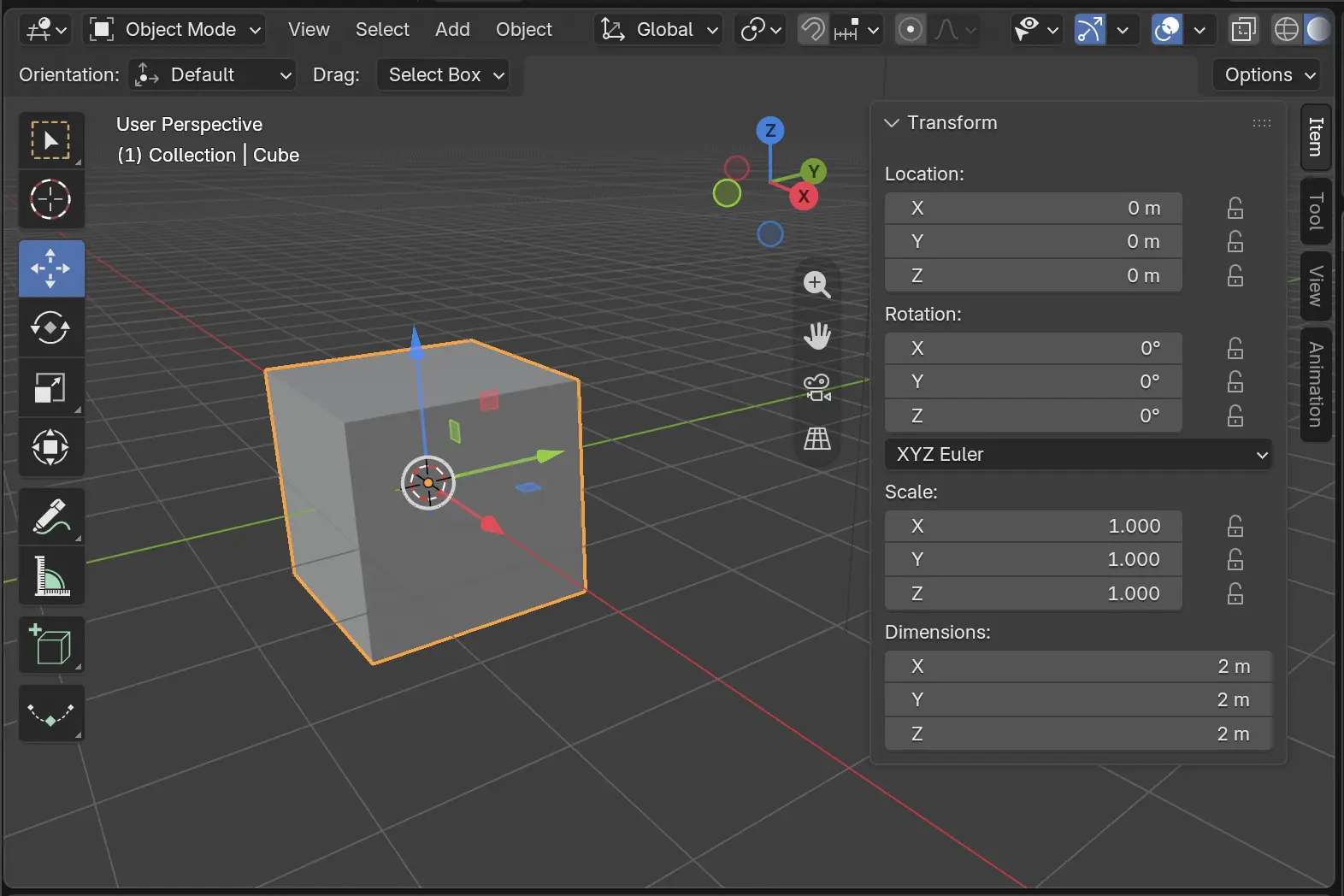Image resolution: width=1344 pixels, height=896 pixels.
Task: Switch to solid shading
Action: pos(1318,30)
